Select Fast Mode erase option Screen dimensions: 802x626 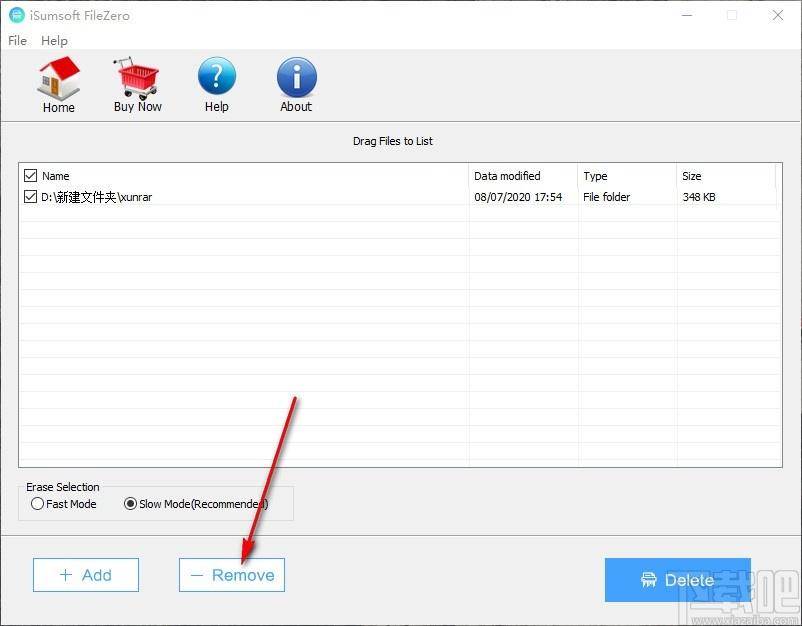(x=37, y=504)
